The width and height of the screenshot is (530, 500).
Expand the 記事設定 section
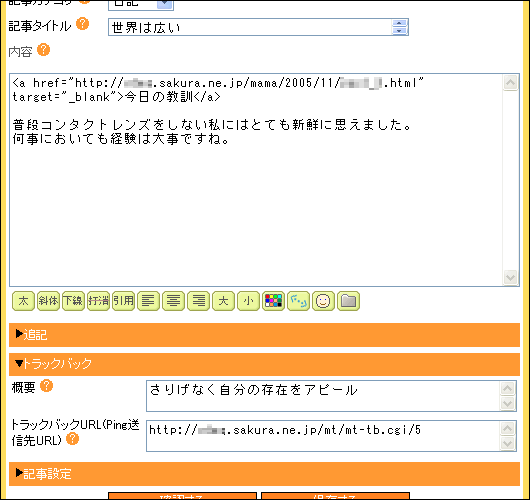pos(264,474)
